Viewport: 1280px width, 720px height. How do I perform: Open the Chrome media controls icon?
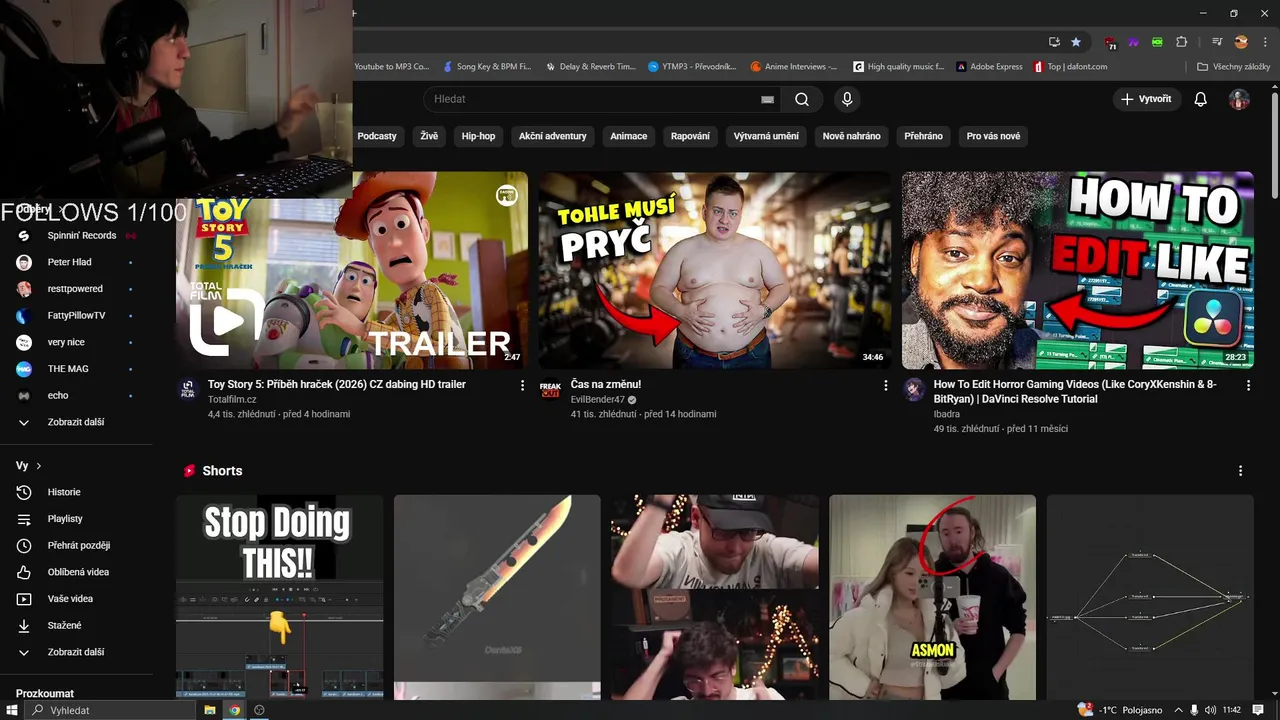click(1217, 42)
